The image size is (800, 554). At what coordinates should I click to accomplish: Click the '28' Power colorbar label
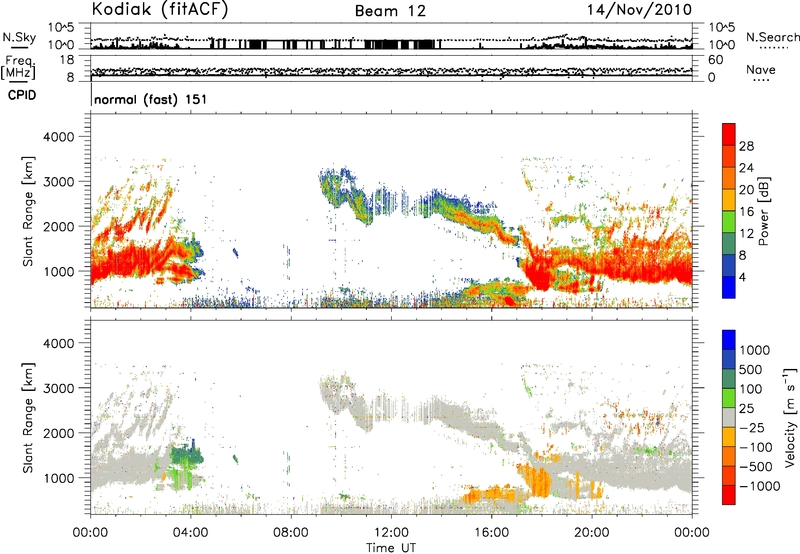746,146
